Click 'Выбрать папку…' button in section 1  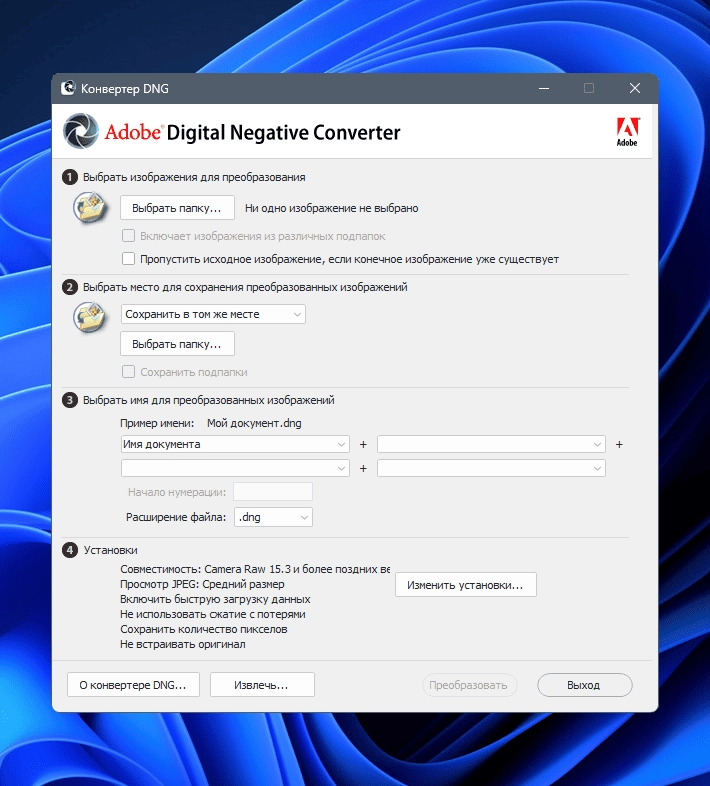[177, 208]
